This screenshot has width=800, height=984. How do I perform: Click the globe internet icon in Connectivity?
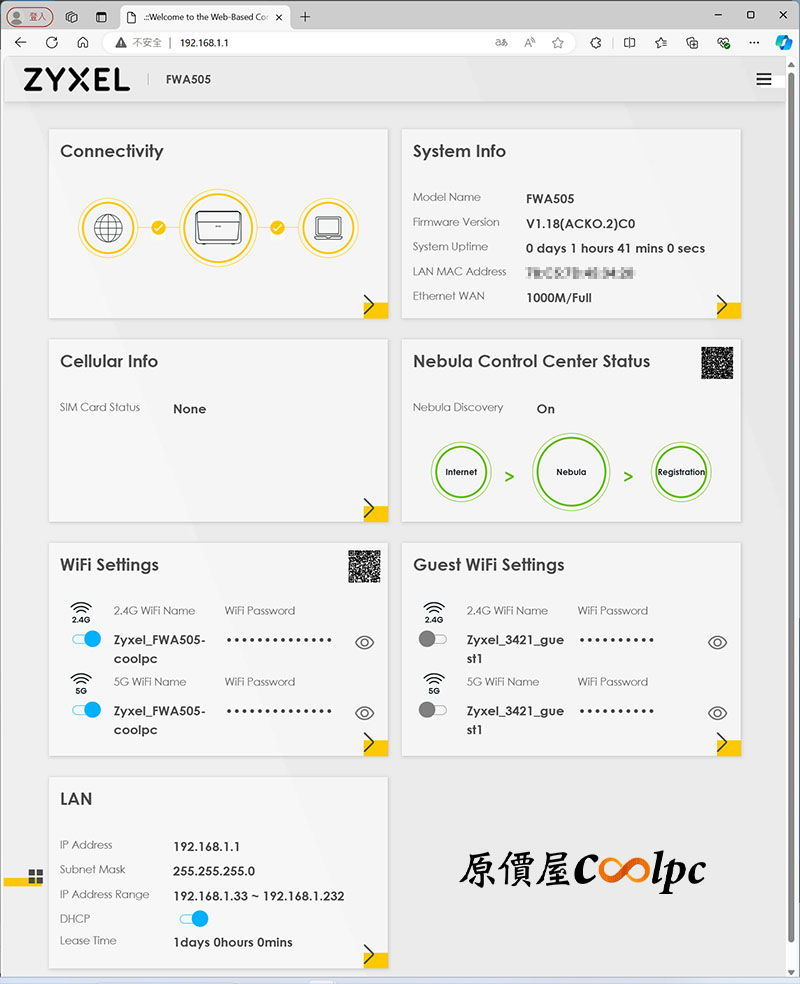(108, 228)
